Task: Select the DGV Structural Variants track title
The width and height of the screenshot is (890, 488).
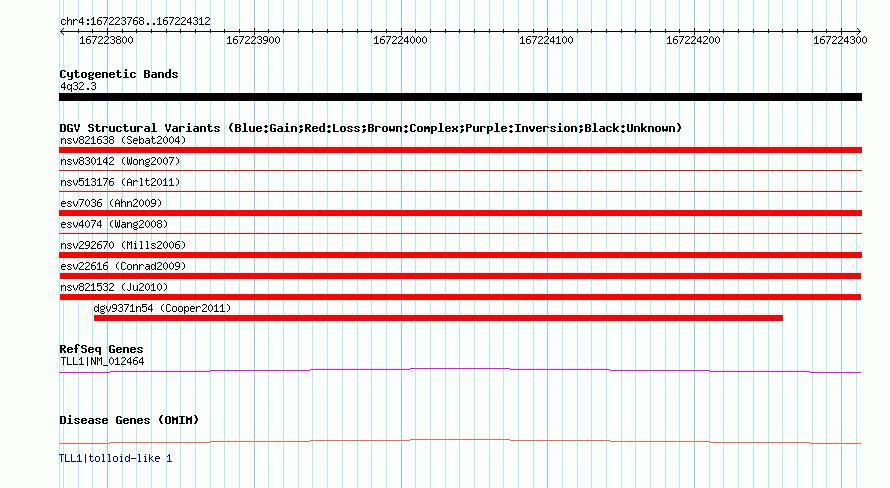Action: 370,128
